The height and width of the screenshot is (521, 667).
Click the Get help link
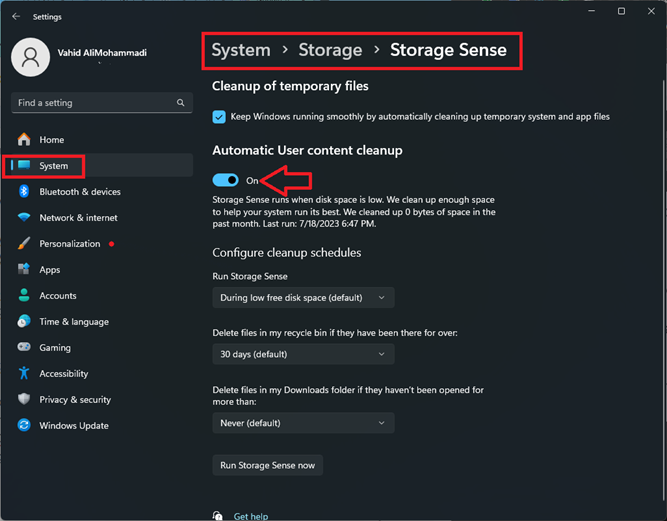[251, 516]
